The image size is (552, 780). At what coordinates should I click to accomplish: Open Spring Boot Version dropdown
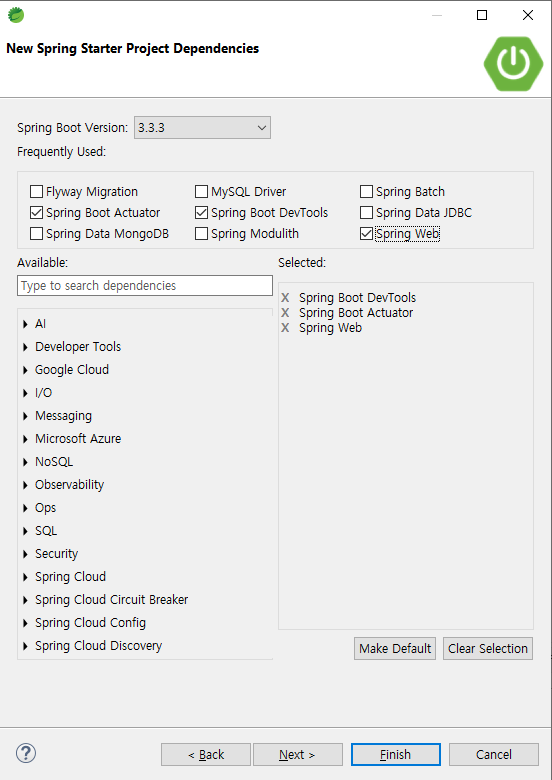(202, 128)
